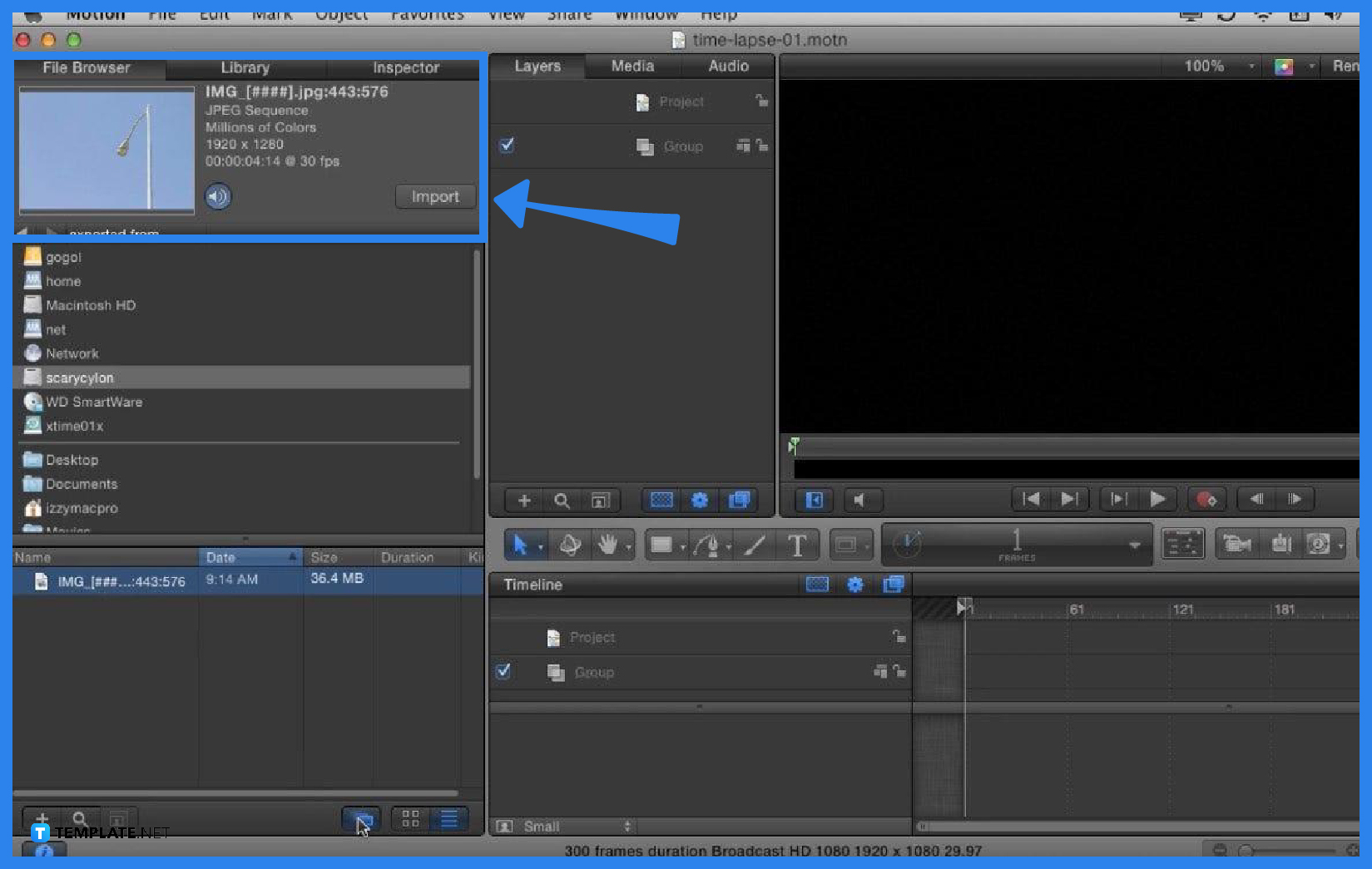Sort the file list by Date column
The image size is (1372, 869).
click(250, 557)
